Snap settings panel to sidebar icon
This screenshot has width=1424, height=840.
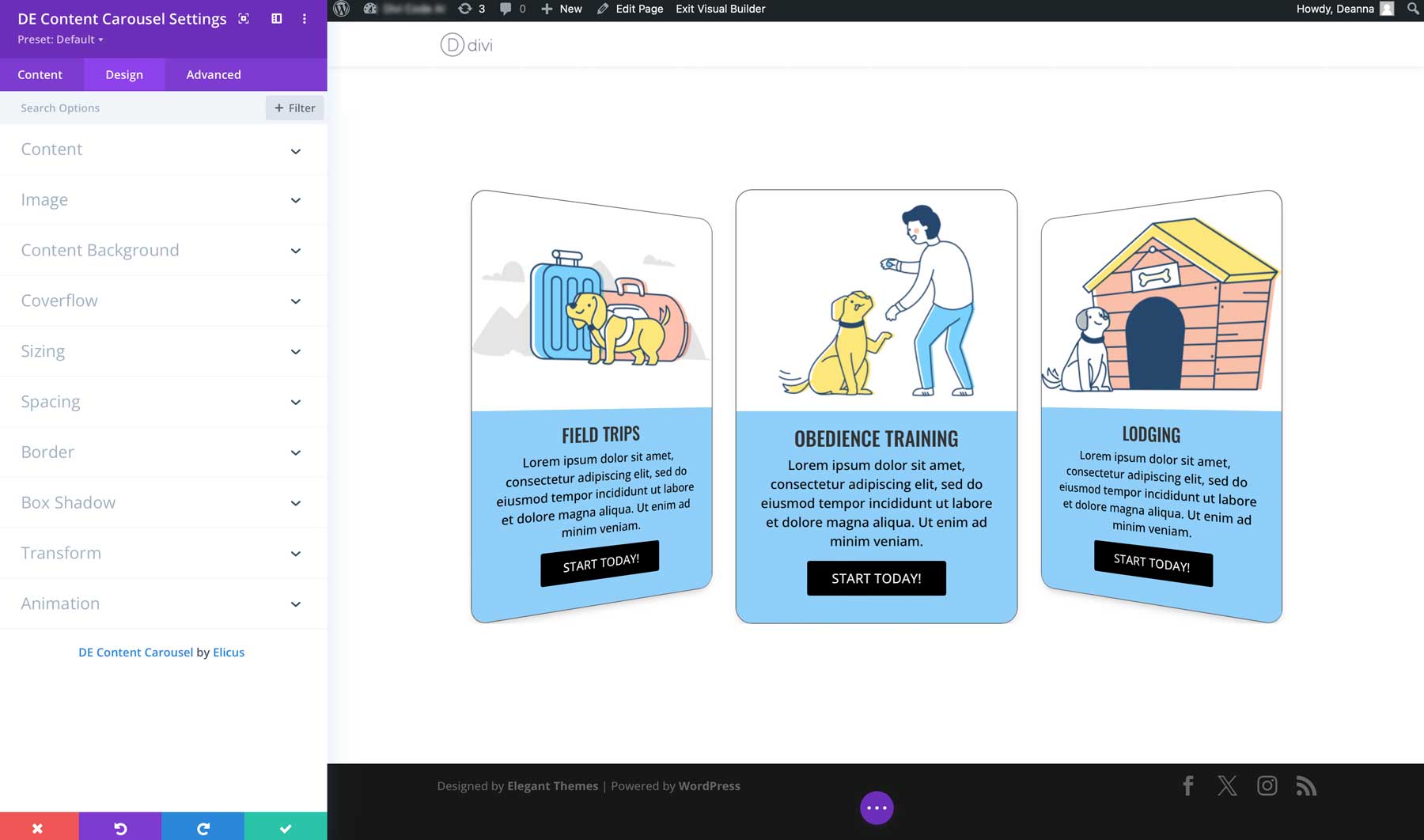coord(276,18)
